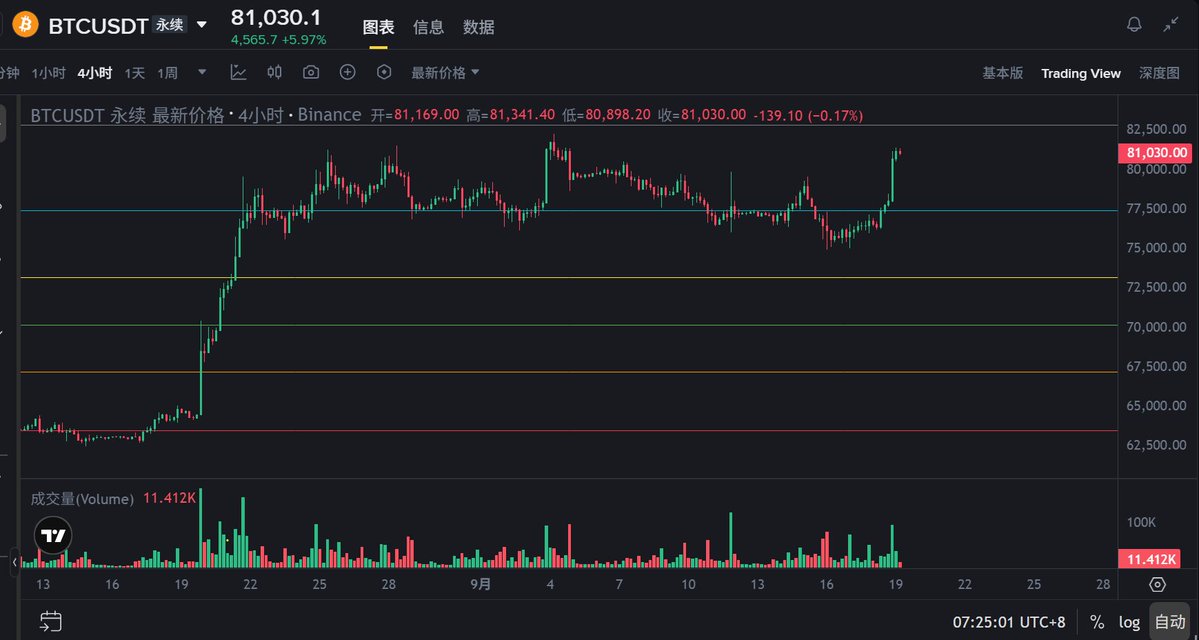Expand the 最新价格 price type dropdown
This screenshot has width=1199, height=640.
click(445, 73)
